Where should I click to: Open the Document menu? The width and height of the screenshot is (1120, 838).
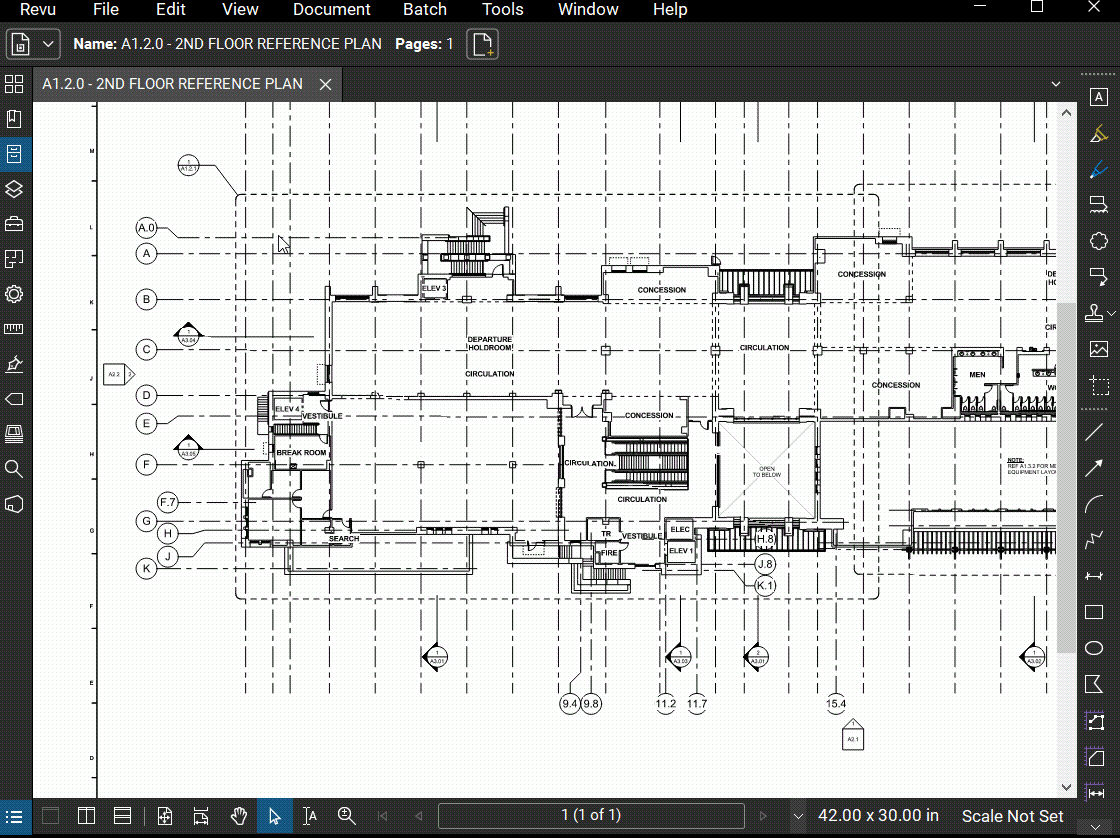pyautogui.click(x=331, y=10)
